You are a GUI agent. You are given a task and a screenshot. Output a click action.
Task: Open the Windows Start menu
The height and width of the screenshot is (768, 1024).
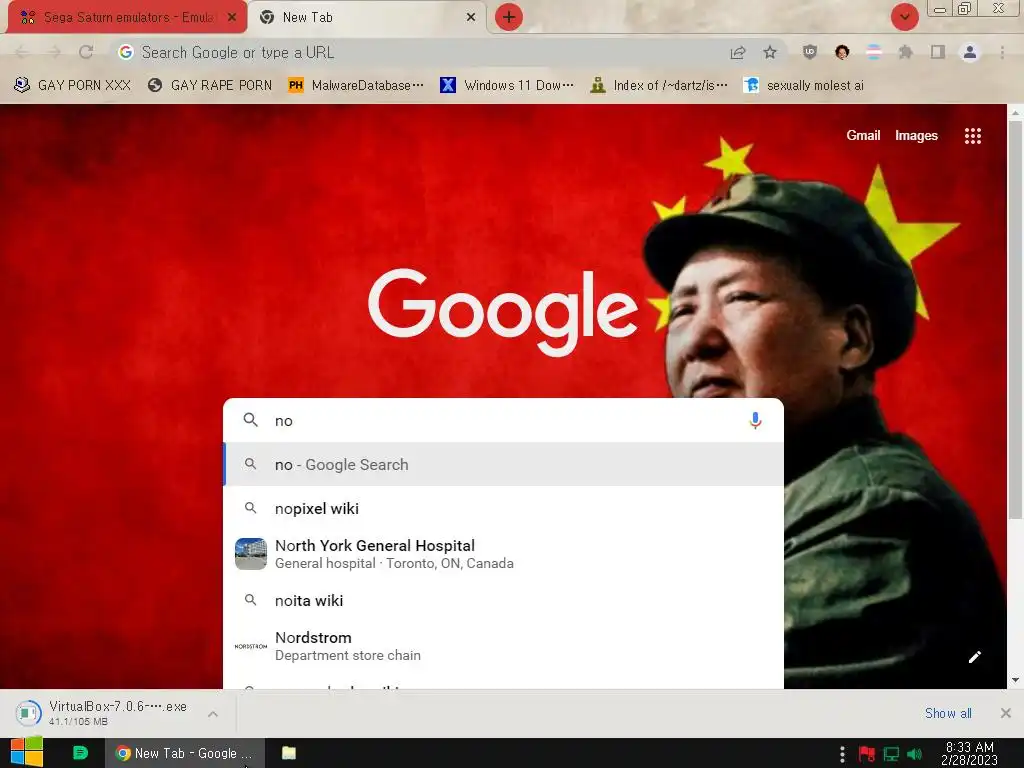point(27,753)
